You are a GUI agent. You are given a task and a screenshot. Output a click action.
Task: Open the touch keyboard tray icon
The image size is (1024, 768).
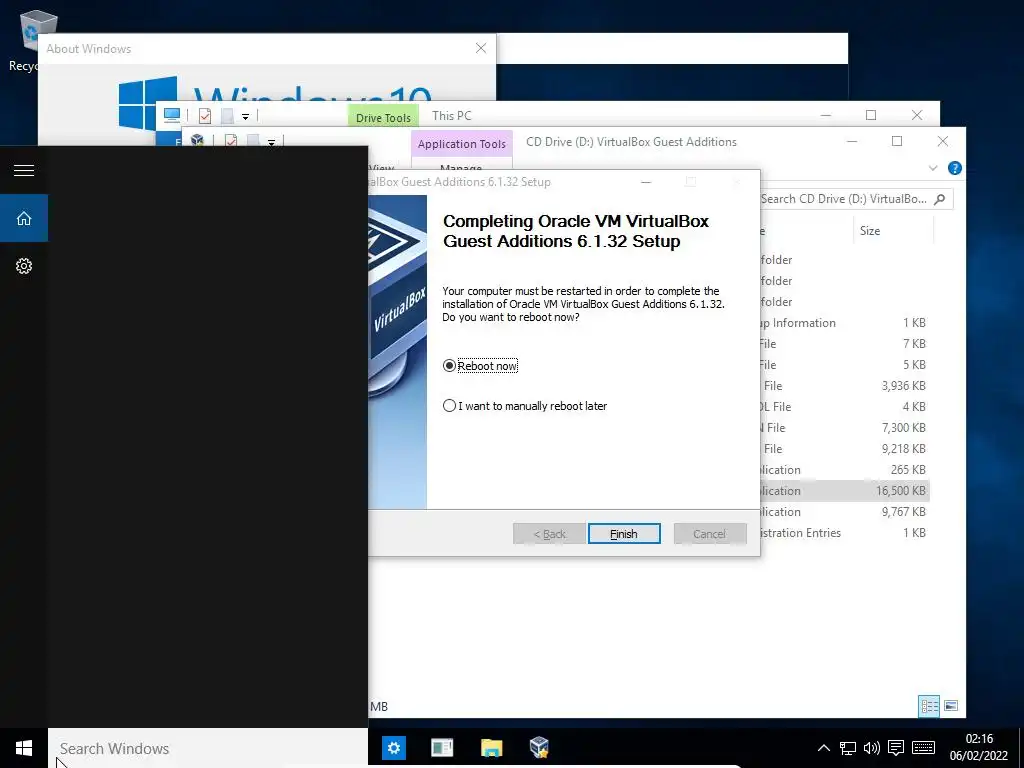click(x=923, y=748)
